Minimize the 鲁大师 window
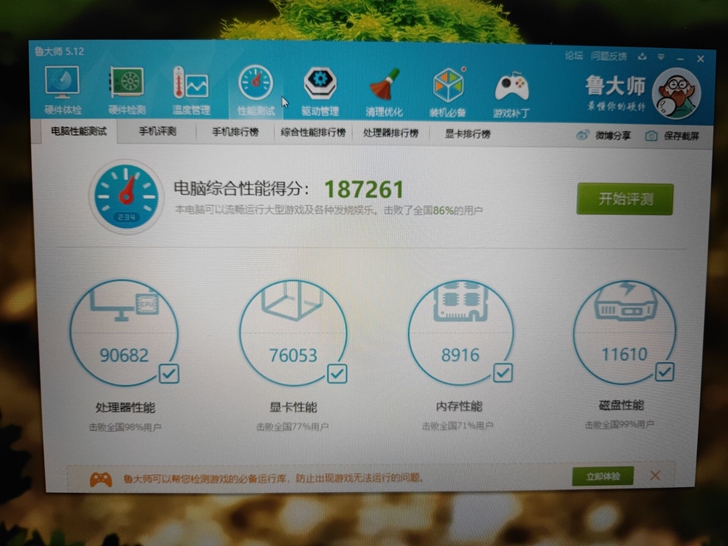The height and width of the screenshot is (546, 728). coord(681,58)
